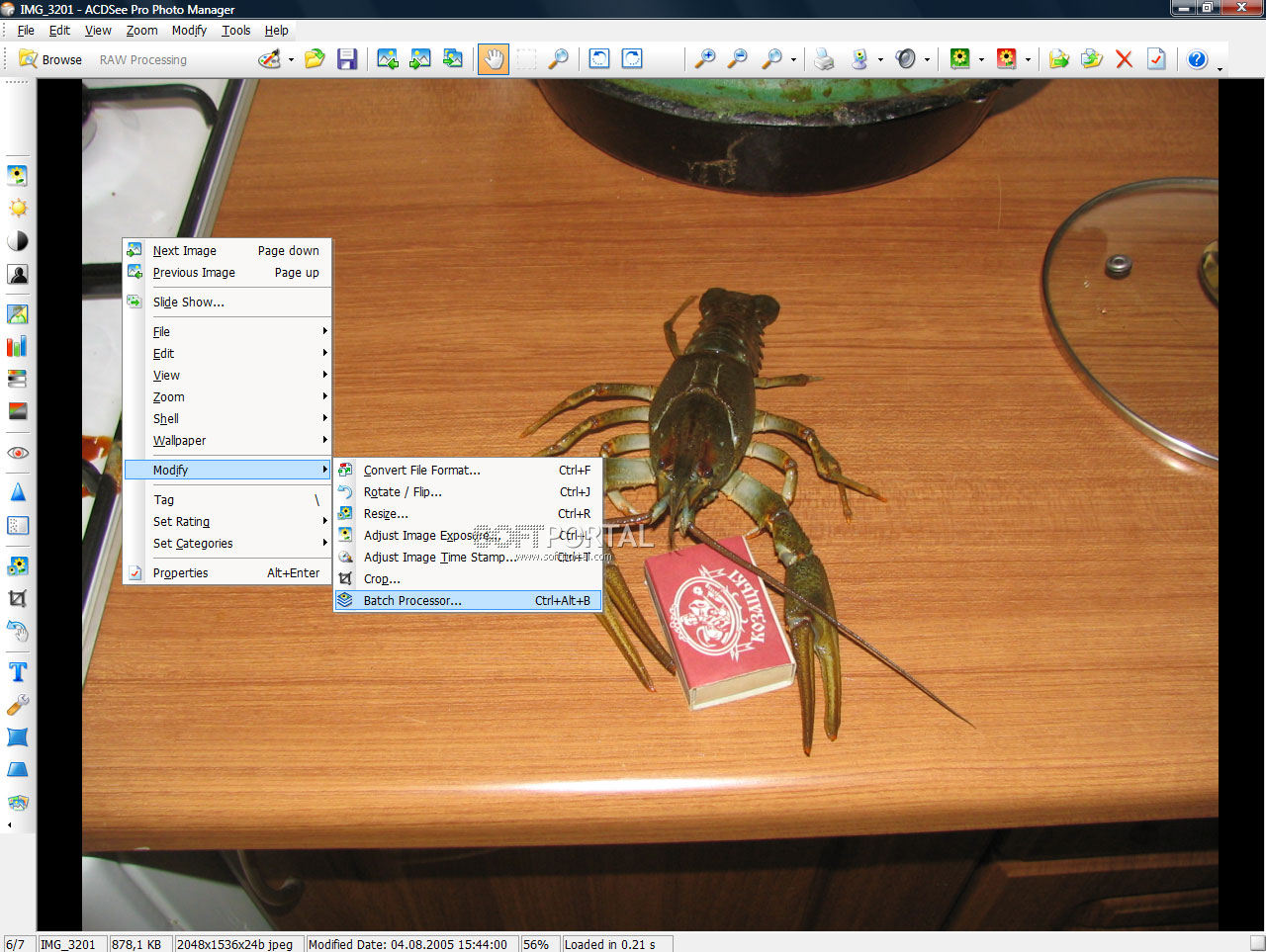Click the red X delete icon

click(x=1124, y=59)
